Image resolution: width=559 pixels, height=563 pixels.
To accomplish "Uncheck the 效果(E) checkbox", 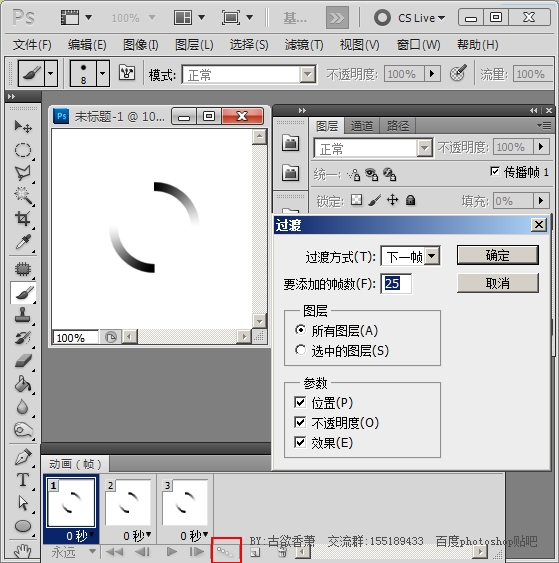I will click(x=300, y=442).
